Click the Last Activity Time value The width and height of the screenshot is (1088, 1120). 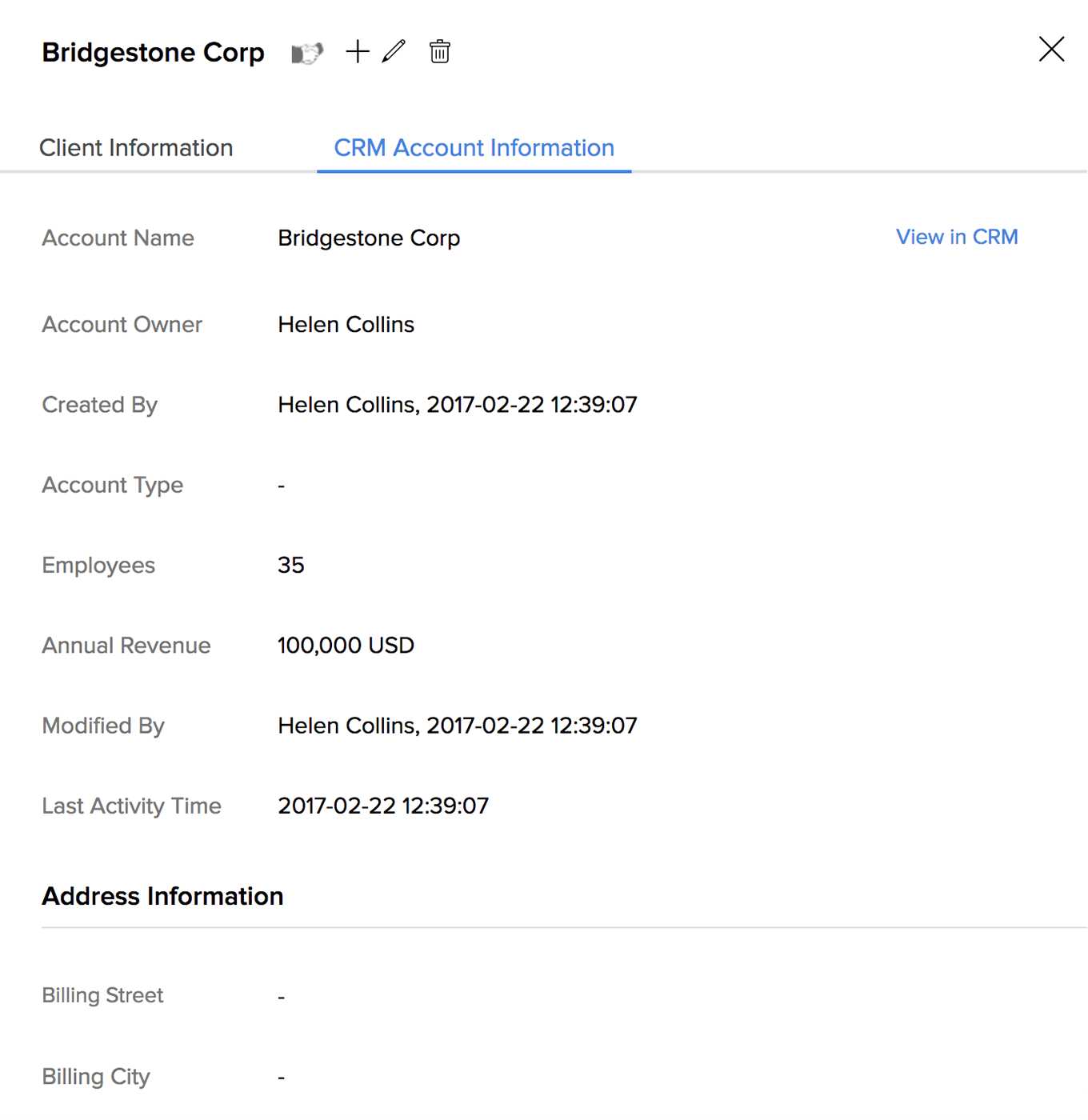pyautogui.click(x=383, y=806)
